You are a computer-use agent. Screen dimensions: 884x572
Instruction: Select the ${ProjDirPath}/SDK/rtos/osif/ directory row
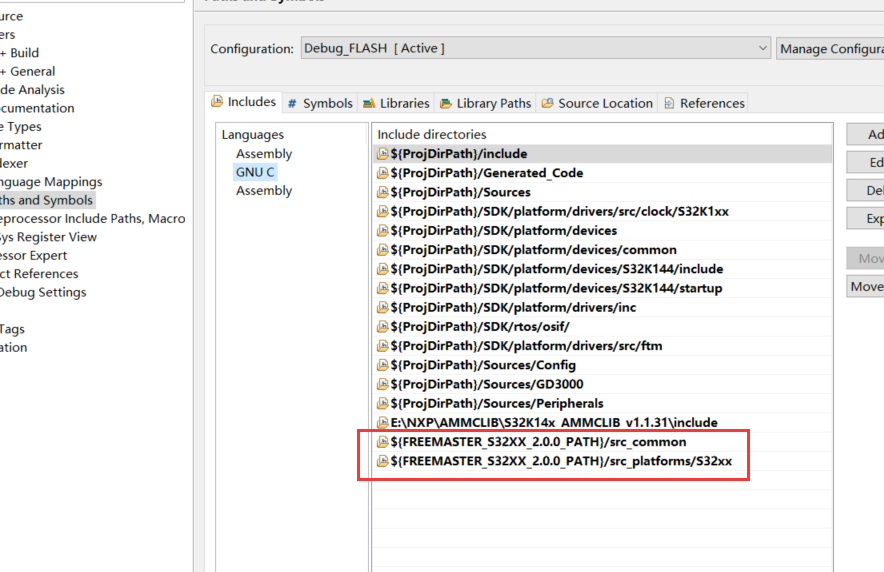pyautogui.click(x=602, y=326)
